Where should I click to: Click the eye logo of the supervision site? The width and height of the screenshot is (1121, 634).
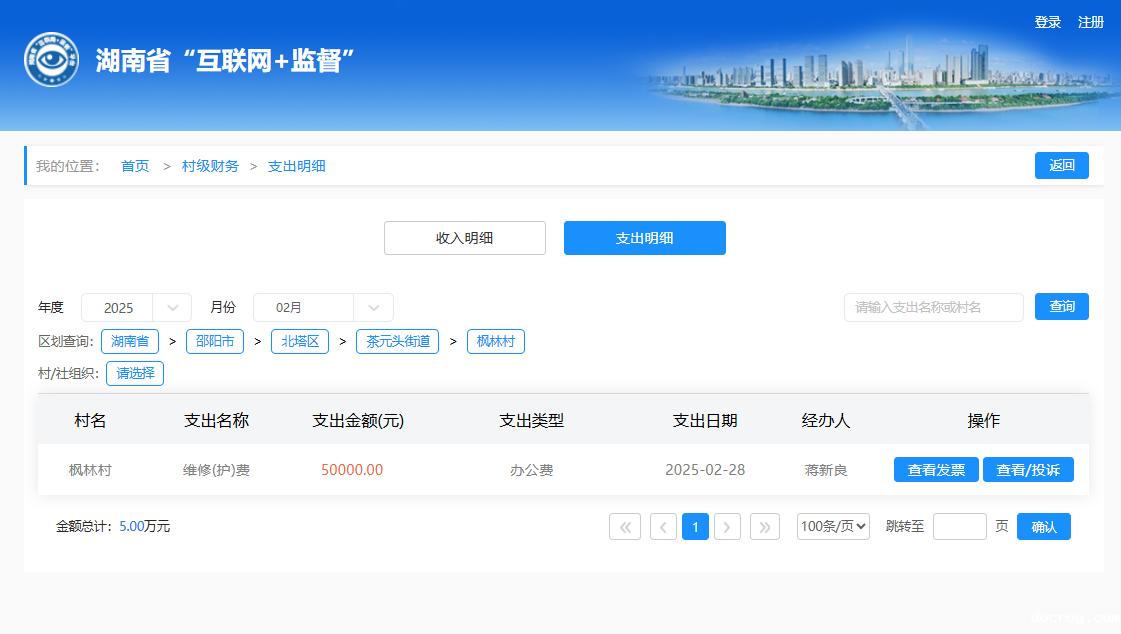point(51,60)
